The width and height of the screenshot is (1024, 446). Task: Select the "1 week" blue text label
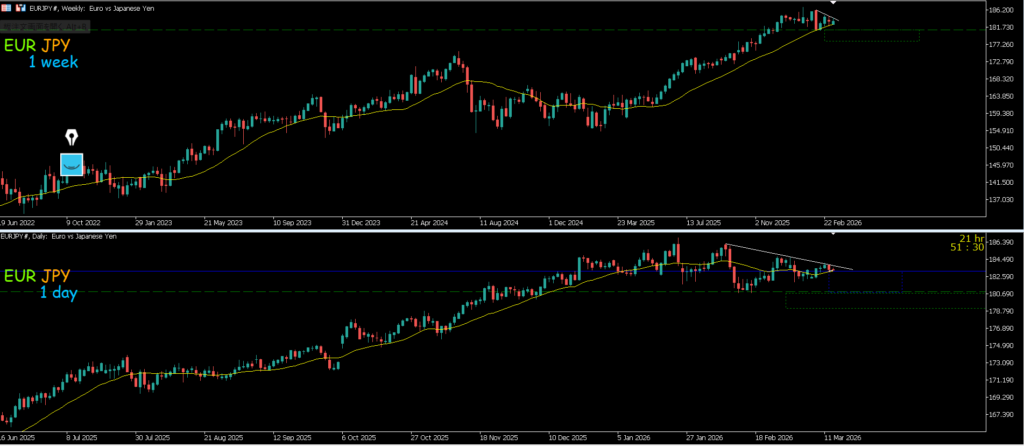click(53, 62)
